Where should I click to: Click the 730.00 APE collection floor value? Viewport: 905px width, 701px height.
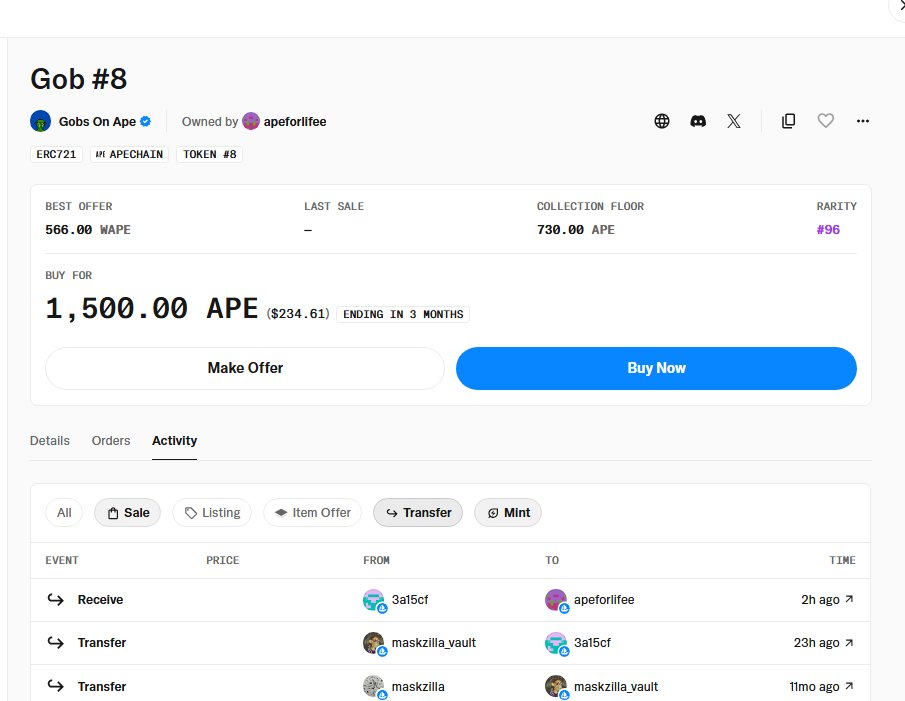575,230
